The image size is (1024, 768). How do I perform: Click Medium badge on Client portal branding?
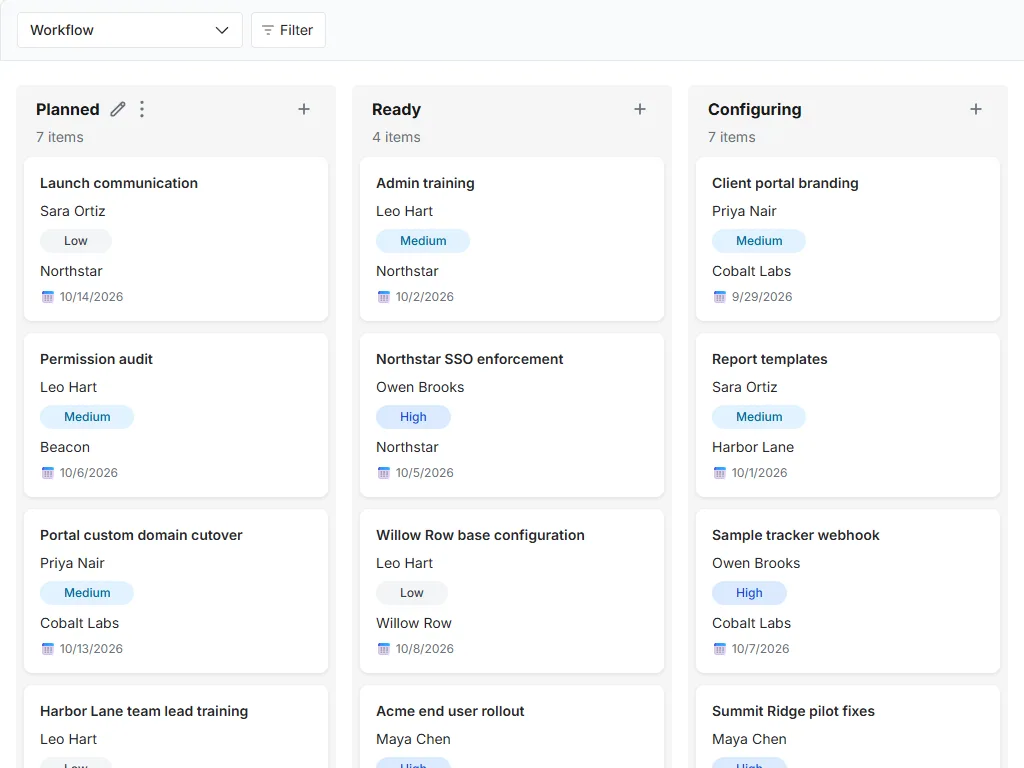[x=759, y=241]
